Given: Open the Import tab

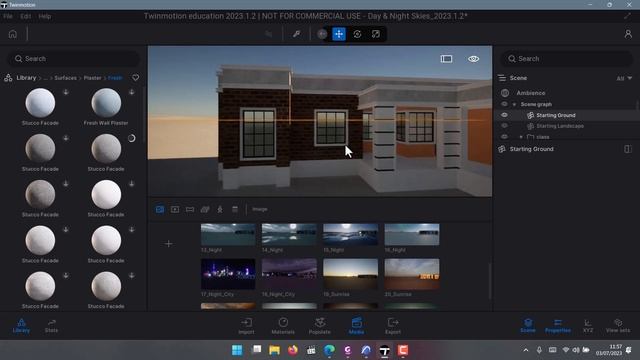Looking at the screenshot, I should (246, 326).
